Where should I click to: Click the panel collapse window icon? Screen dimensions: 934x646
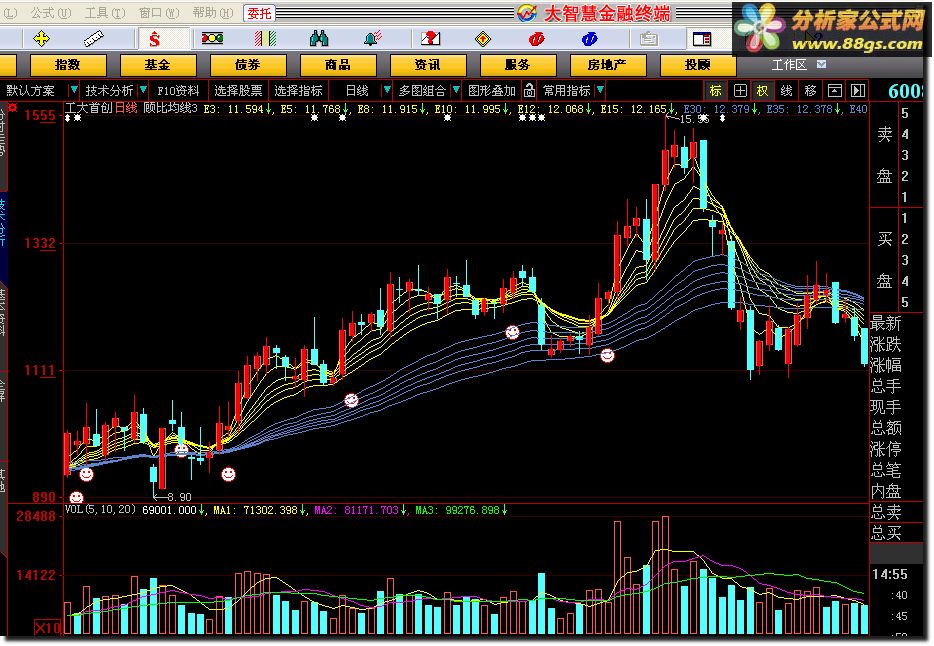click(835, 90)
